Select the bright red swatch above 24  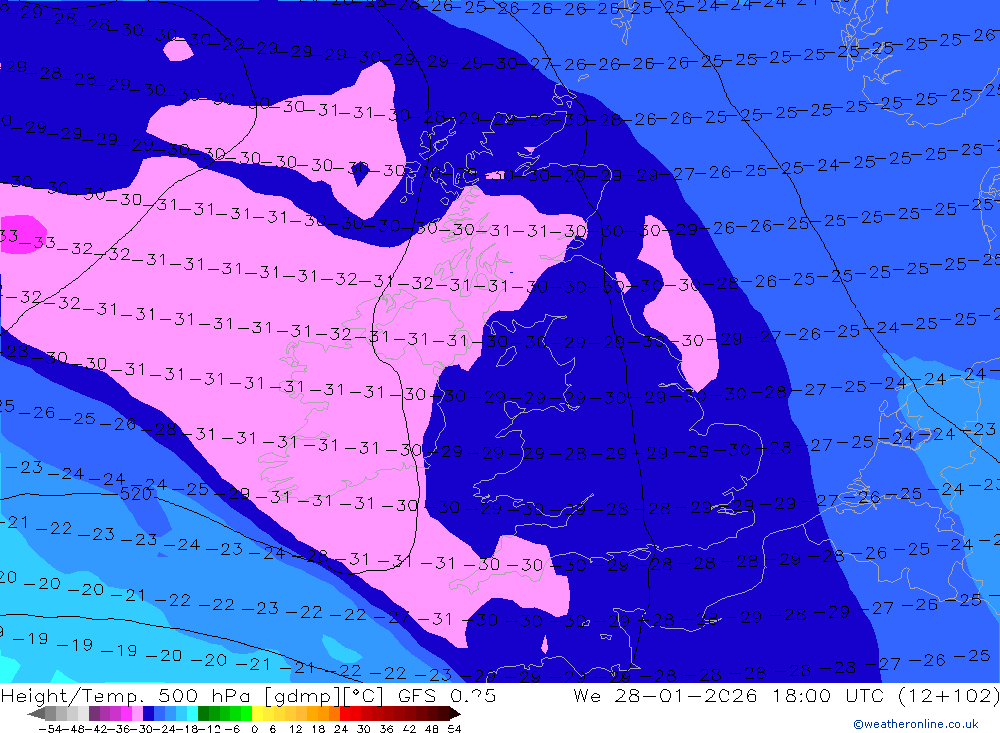pos(345,713)
